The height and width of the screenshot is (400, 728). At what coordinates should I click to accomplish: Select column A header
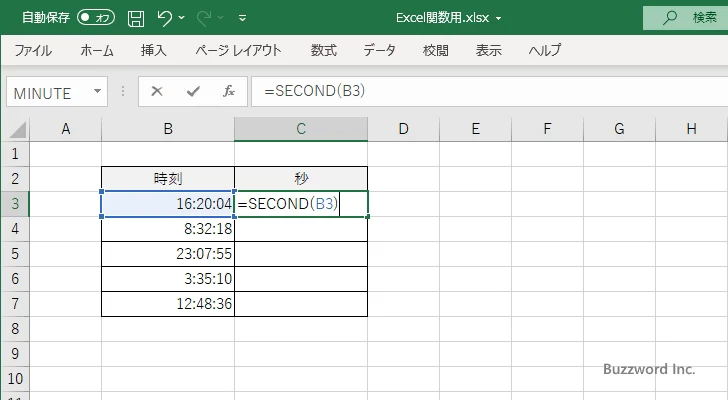(65, 129)
